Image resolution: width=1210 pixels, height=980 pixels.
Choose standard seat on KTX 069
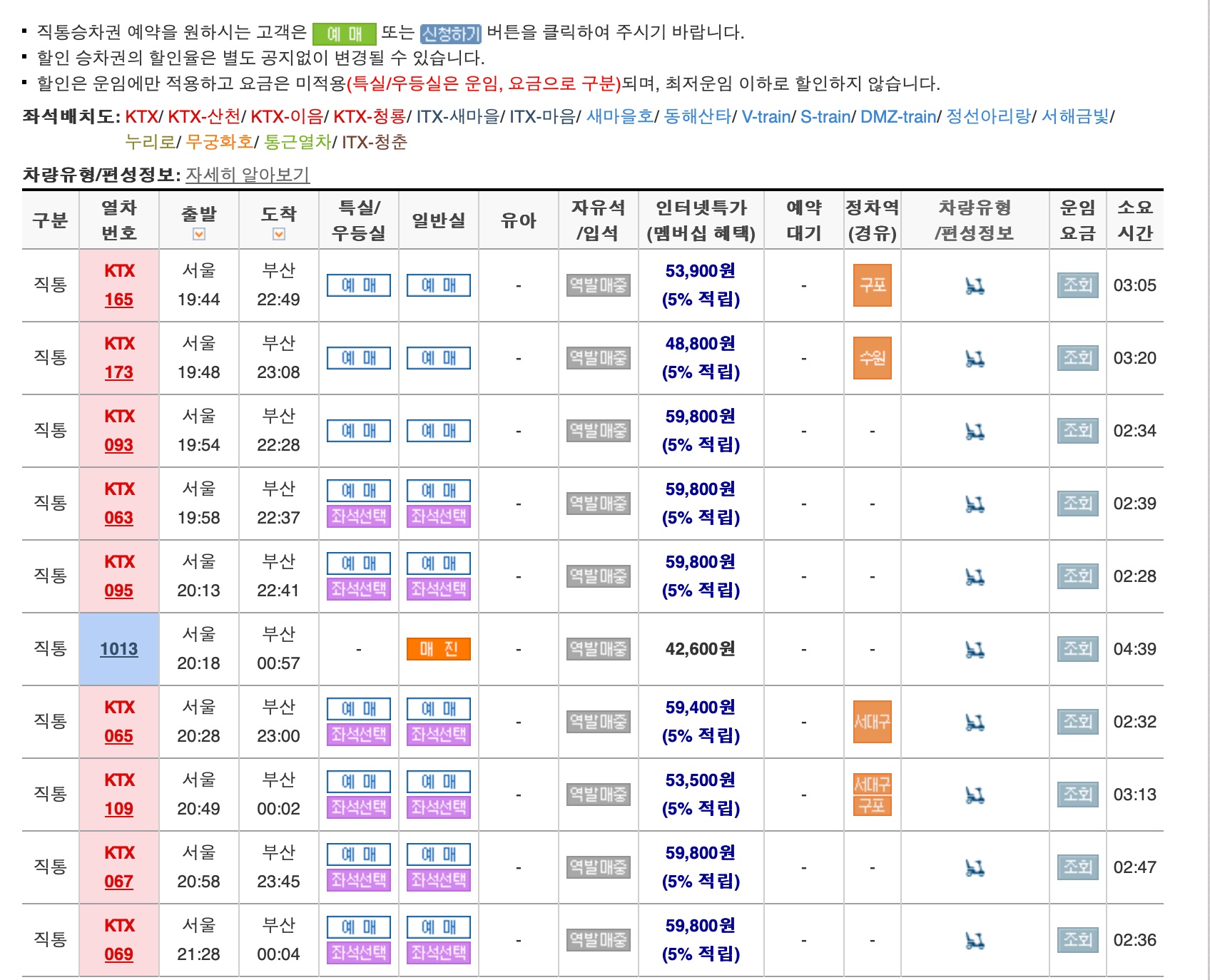click(439, 953)
